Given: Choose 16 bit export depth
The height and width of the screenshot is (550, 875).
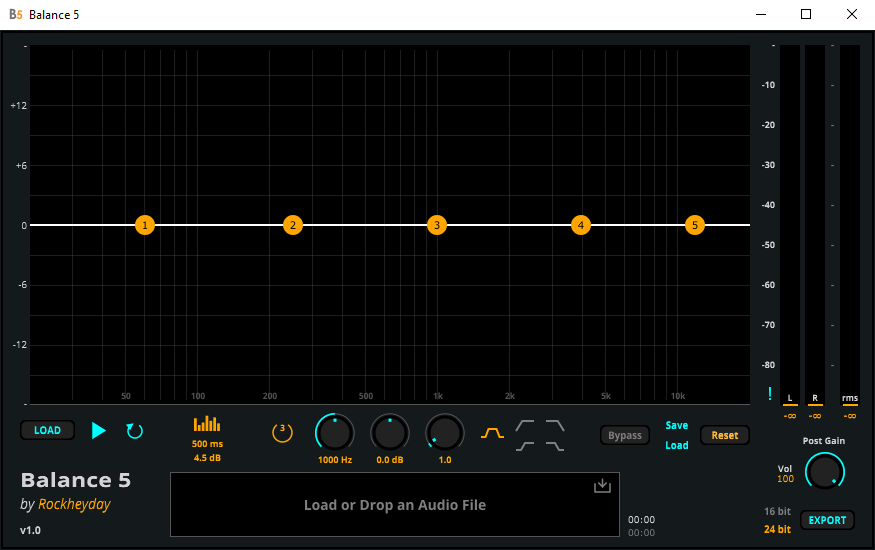Looking at the screenshot, I should [x=777, y=511].
